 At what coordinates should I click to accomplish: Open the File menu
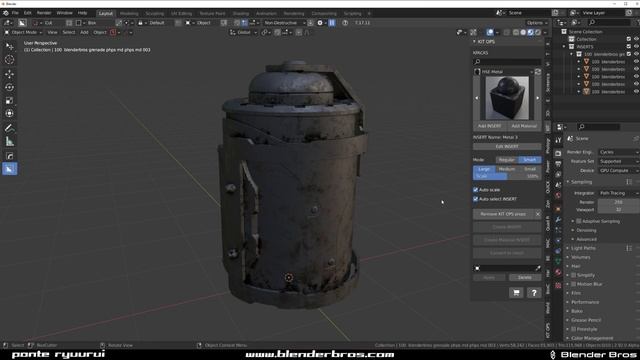click(x=15, y=13)
